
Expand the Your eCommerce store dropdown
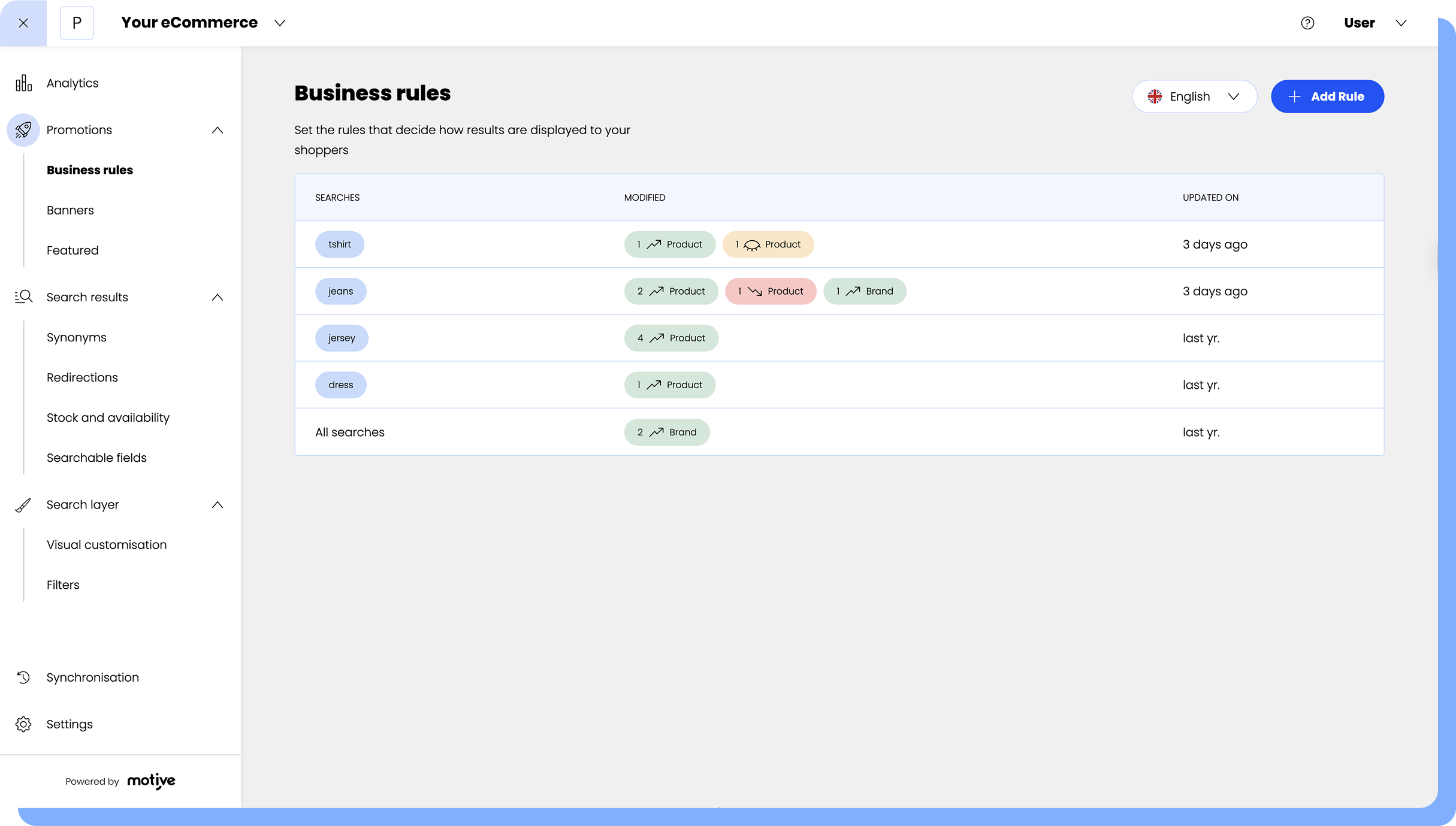pyautogui.click(x=280, y=23)
